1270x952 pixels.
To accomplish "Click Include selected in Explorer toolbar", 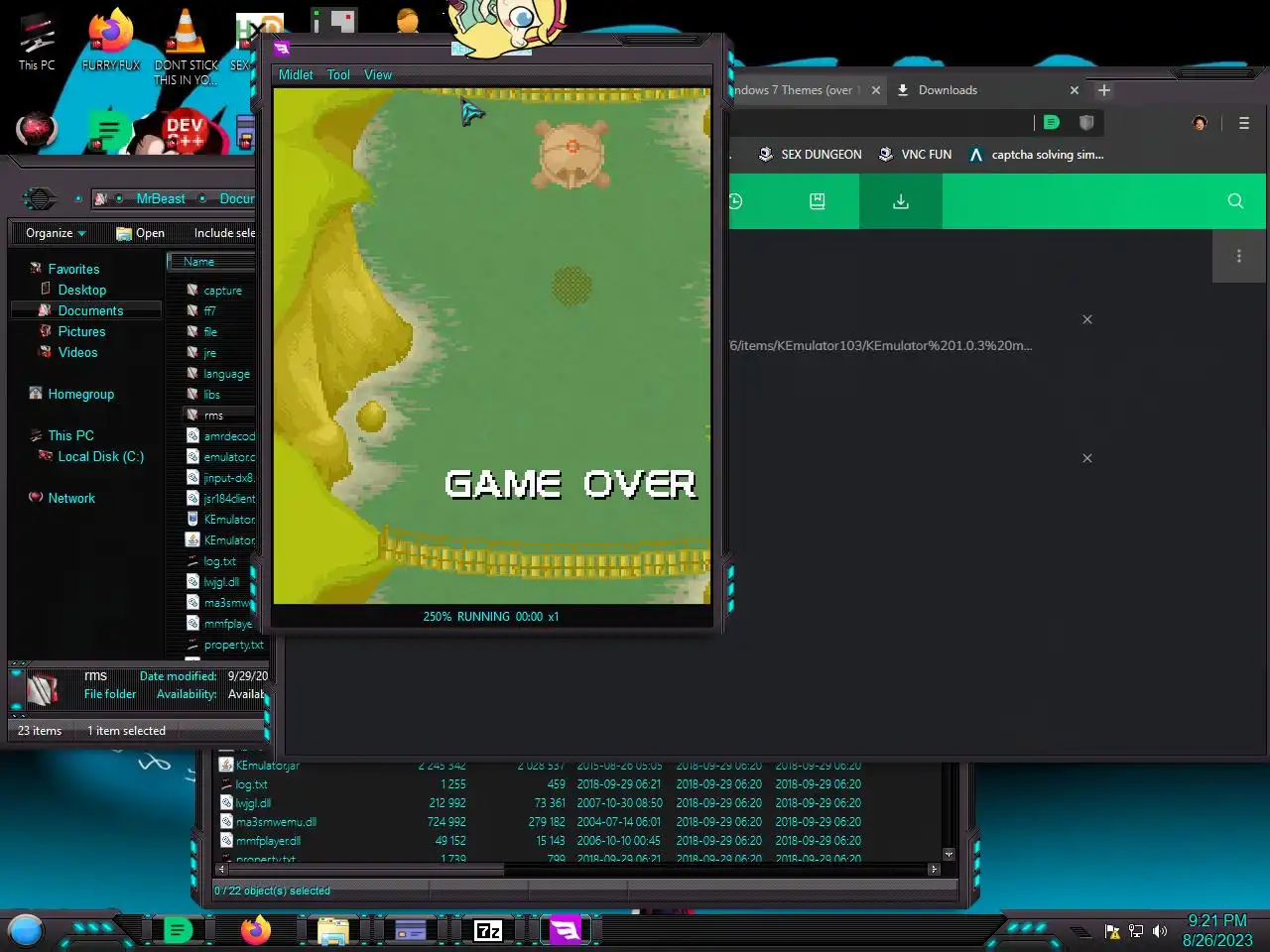I will (224, 233).
